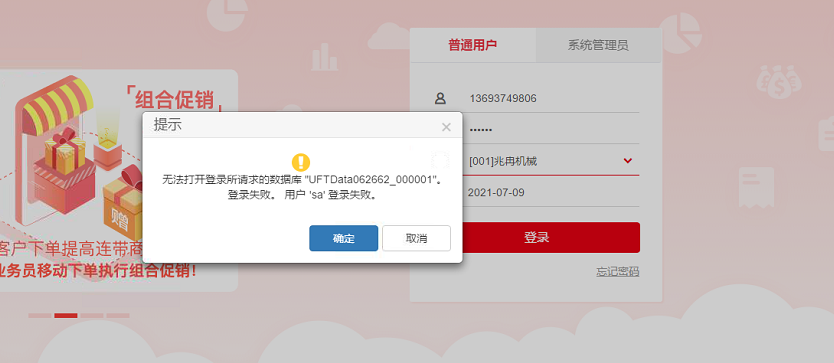The image size is (834, 363).
Task: Click the 组合促销 promotion banner title
Action: pyautogui.click(x=174, y=99)
